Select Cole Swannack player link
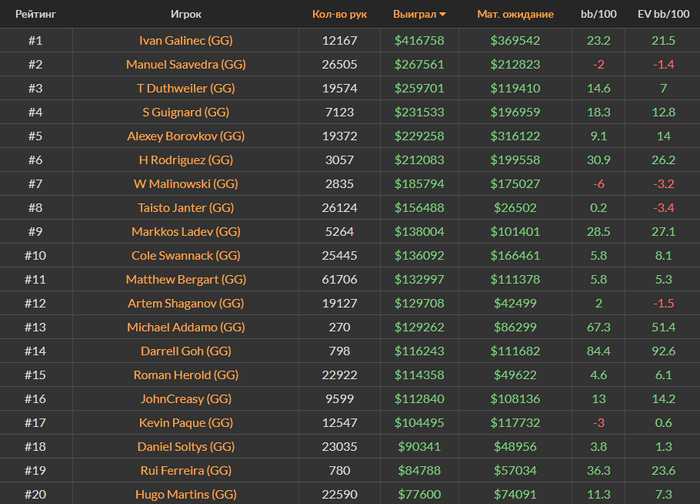Image resolution: width=700 pixels, height=504 pixels. [186, 256]
